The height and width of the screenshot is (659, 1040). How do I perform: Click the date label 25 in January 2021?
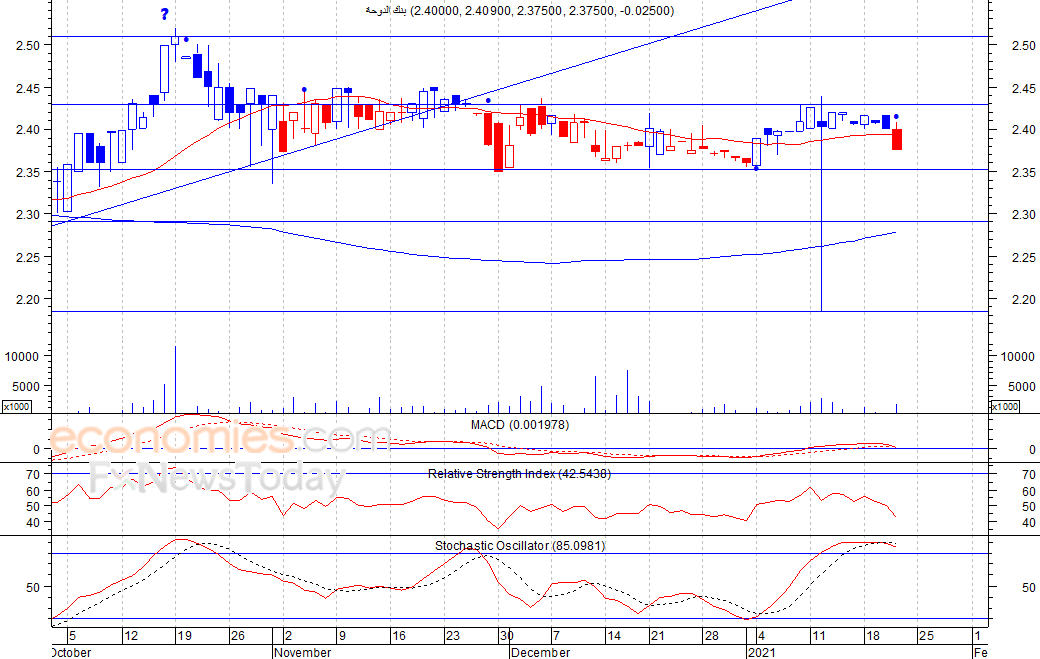coord(926,636)
